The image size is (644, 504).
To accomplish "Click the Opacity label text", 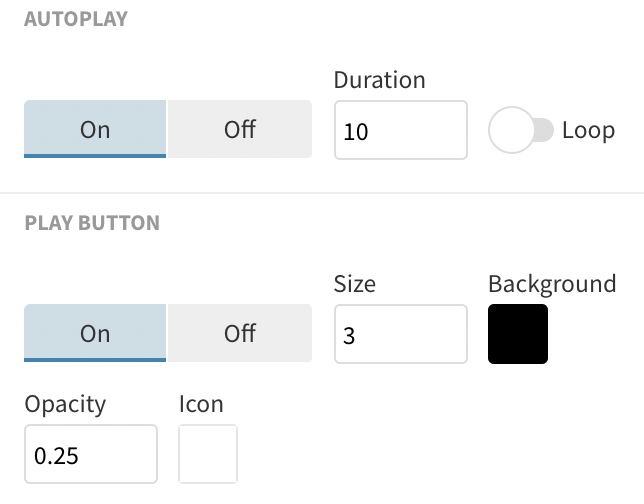I will point(65,404).
